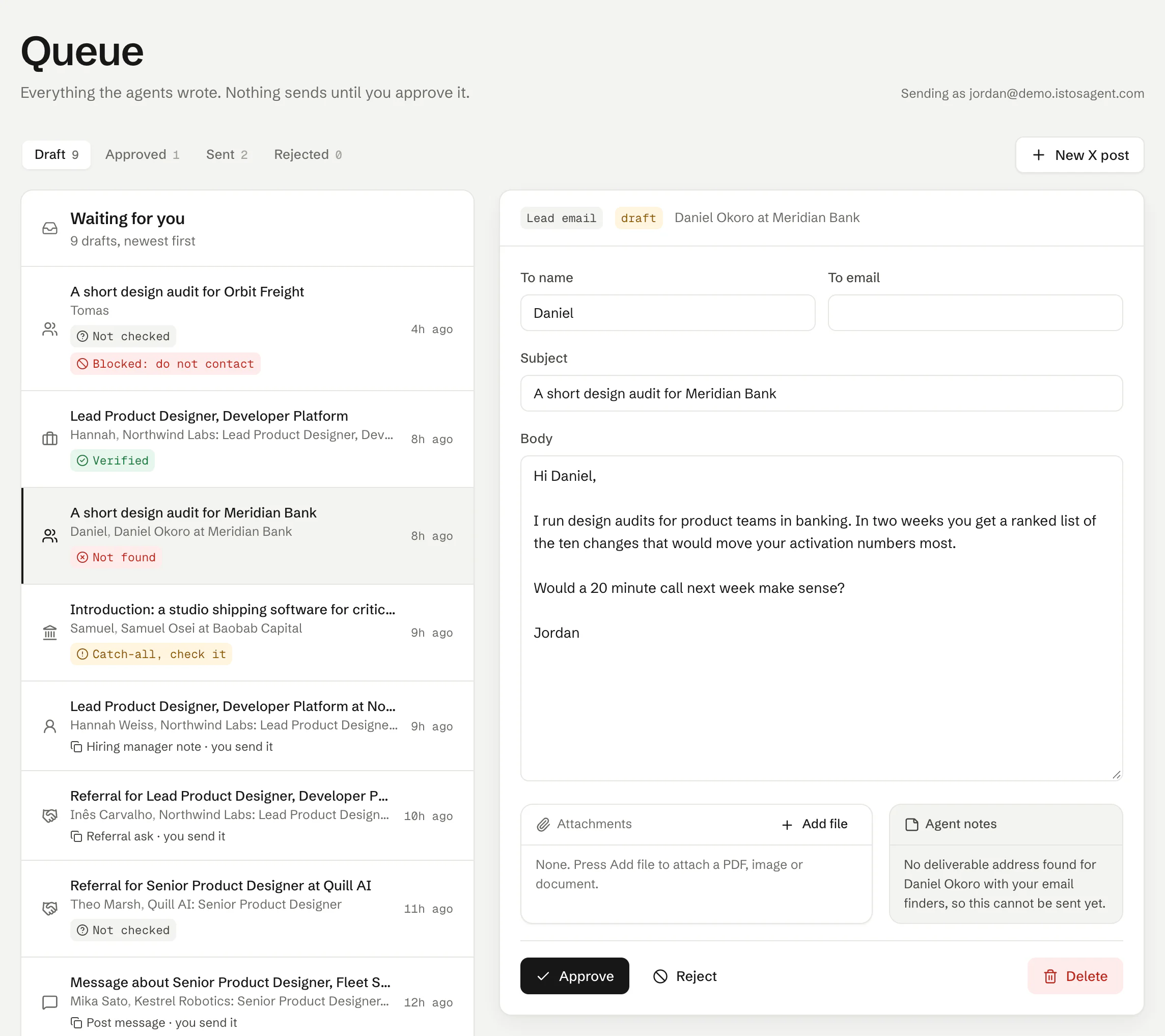Delete the current draft
1165x1036 pixels.
coord(1075,975)
